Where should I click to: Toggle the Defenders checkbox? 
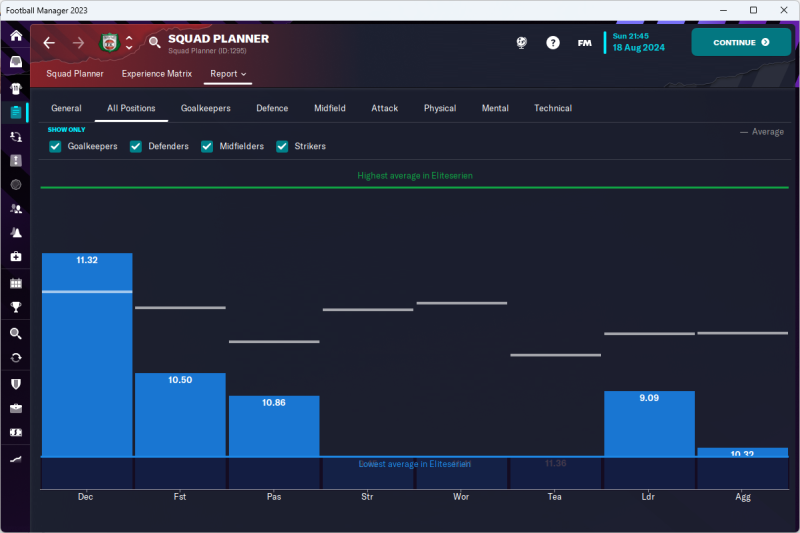click(136, 146)
